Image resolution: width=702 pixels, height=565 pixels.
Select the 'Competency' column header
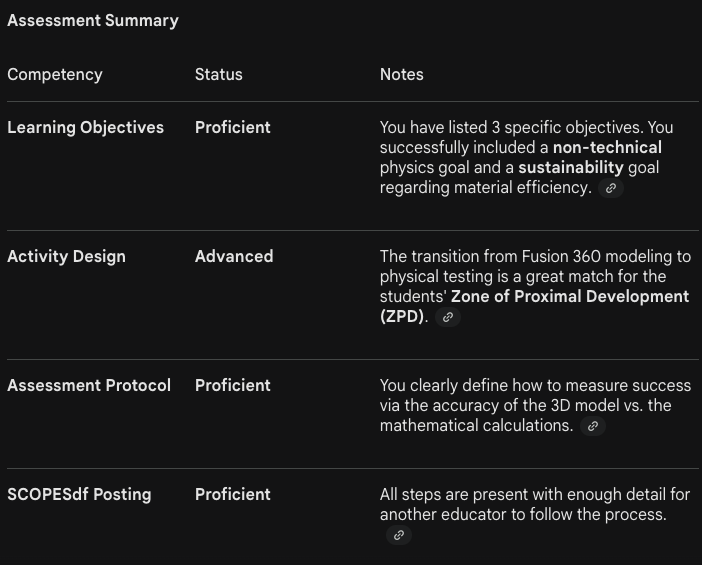click(55, 74)
